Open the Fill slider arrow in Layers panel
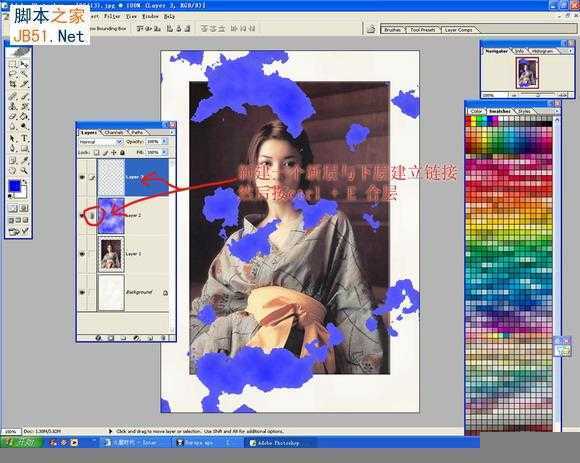 click(164, 152)
